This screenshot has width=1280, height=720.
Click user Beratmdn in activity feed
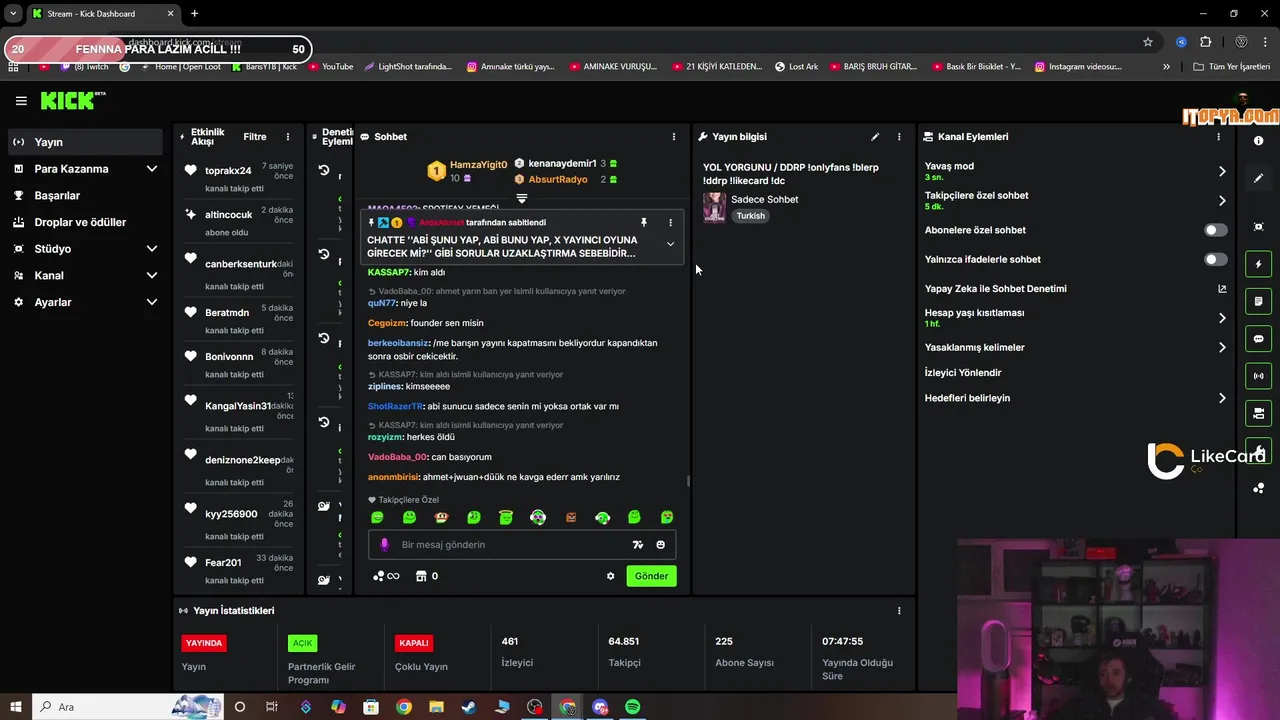click(x=227, y=313)
